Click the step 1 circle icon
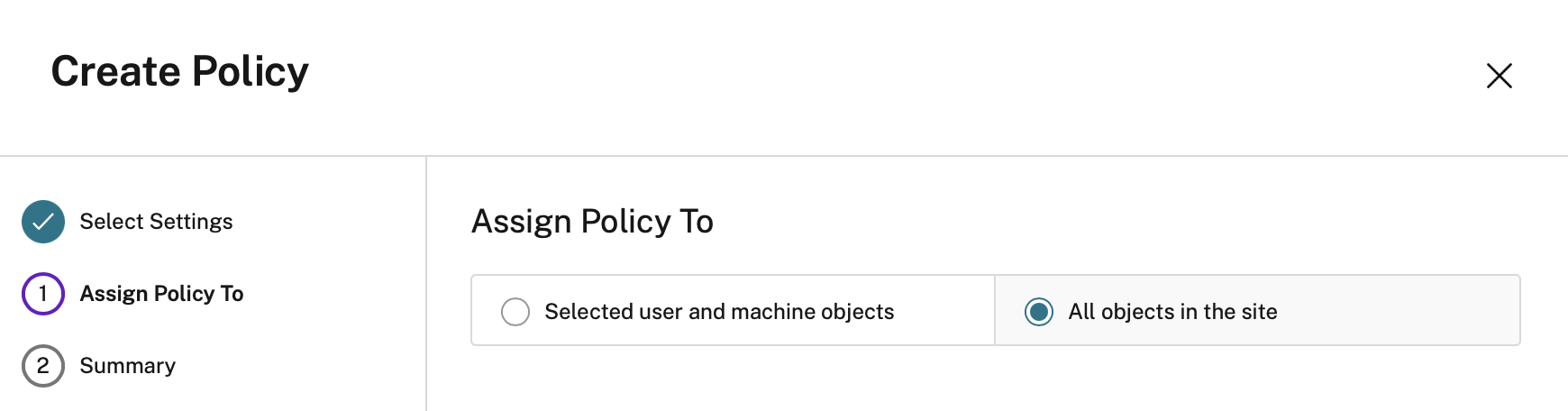Image resolution: width=1568 pixels, height=411 pixels. point(43,294)
